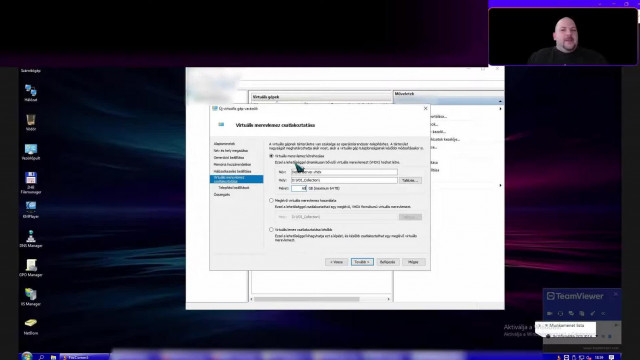Click the TeamViewer whiteboard pen icon

593,313
